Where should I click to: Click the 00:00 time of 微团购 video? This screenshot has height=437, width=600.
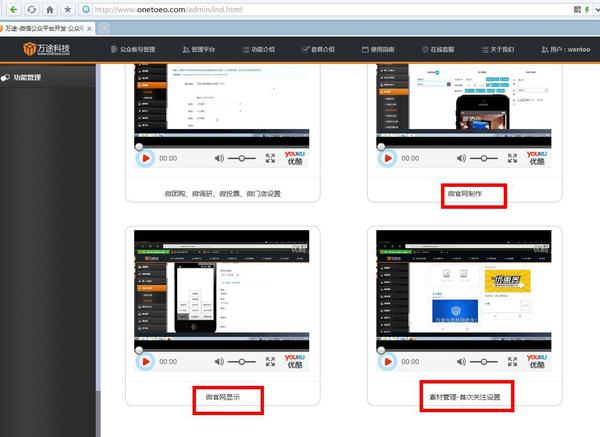click(168, 158)
